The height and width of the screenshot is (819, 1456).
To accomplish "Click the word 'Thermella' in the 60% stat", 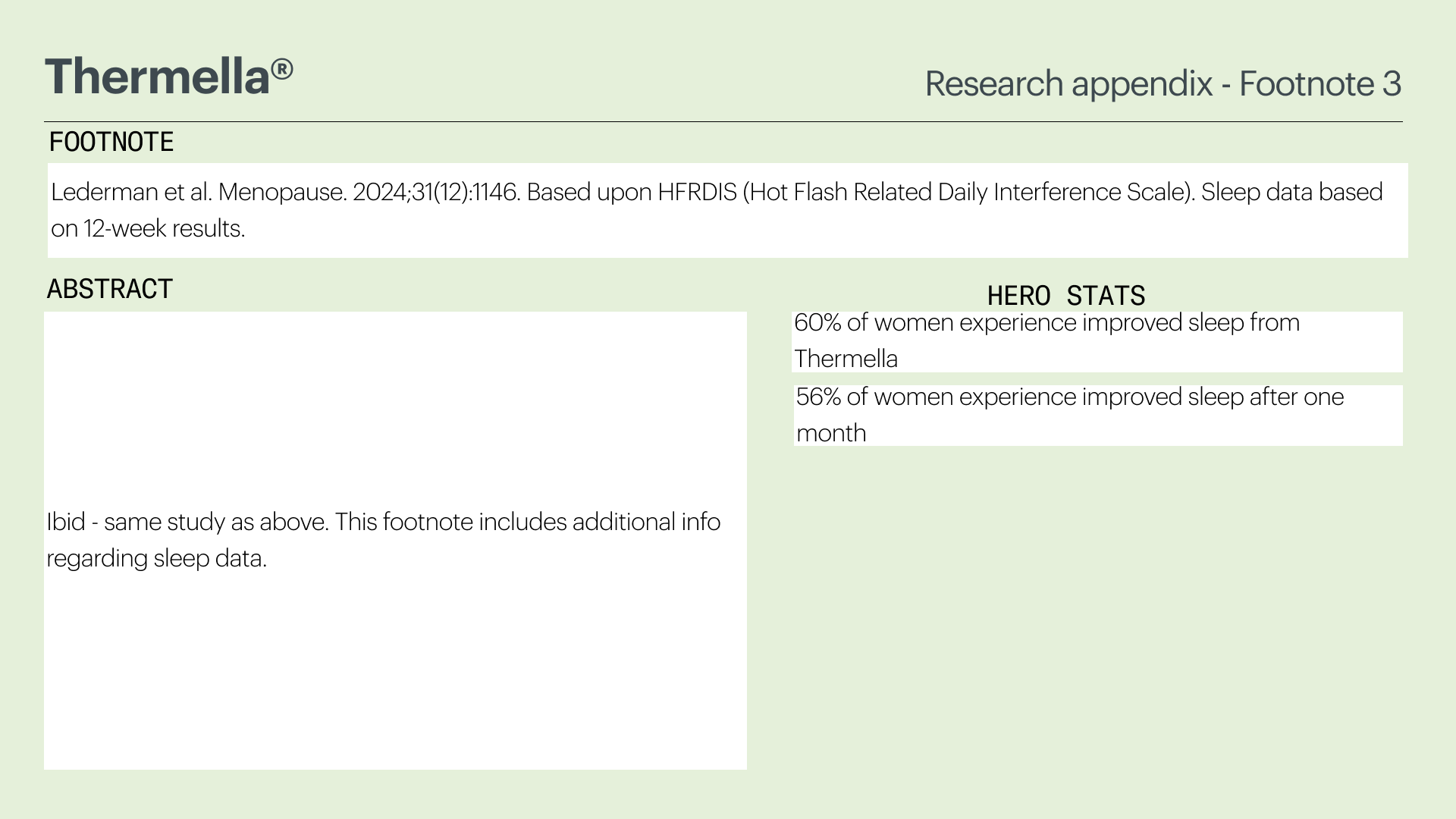I will [846, 359].
